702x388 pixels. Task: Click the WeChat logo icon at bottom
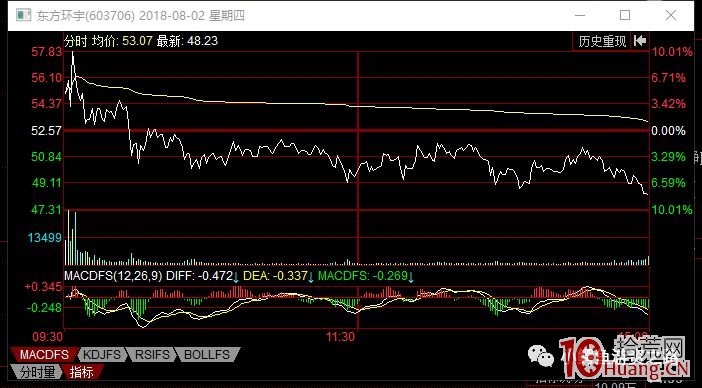pyautogui.click(x=541, y=355)
